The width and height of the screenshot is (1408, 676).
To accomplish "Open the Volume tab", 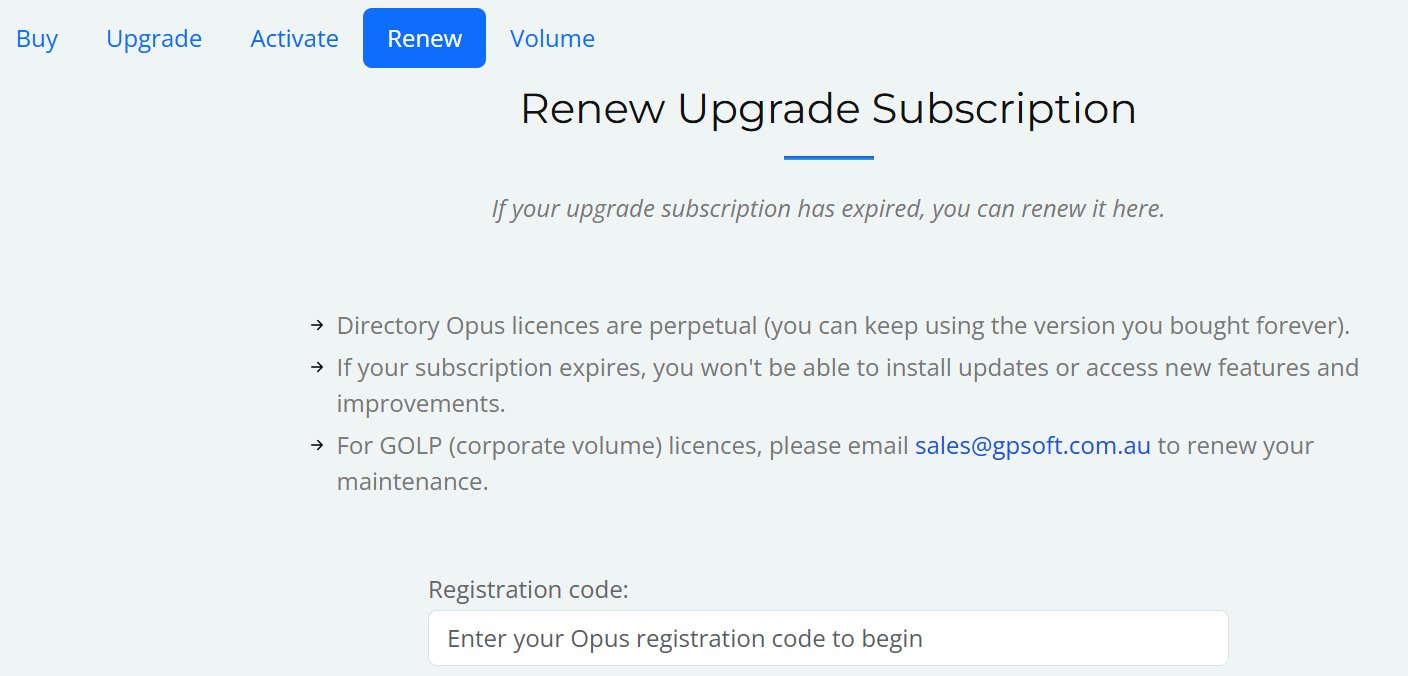I will point(552,38).
